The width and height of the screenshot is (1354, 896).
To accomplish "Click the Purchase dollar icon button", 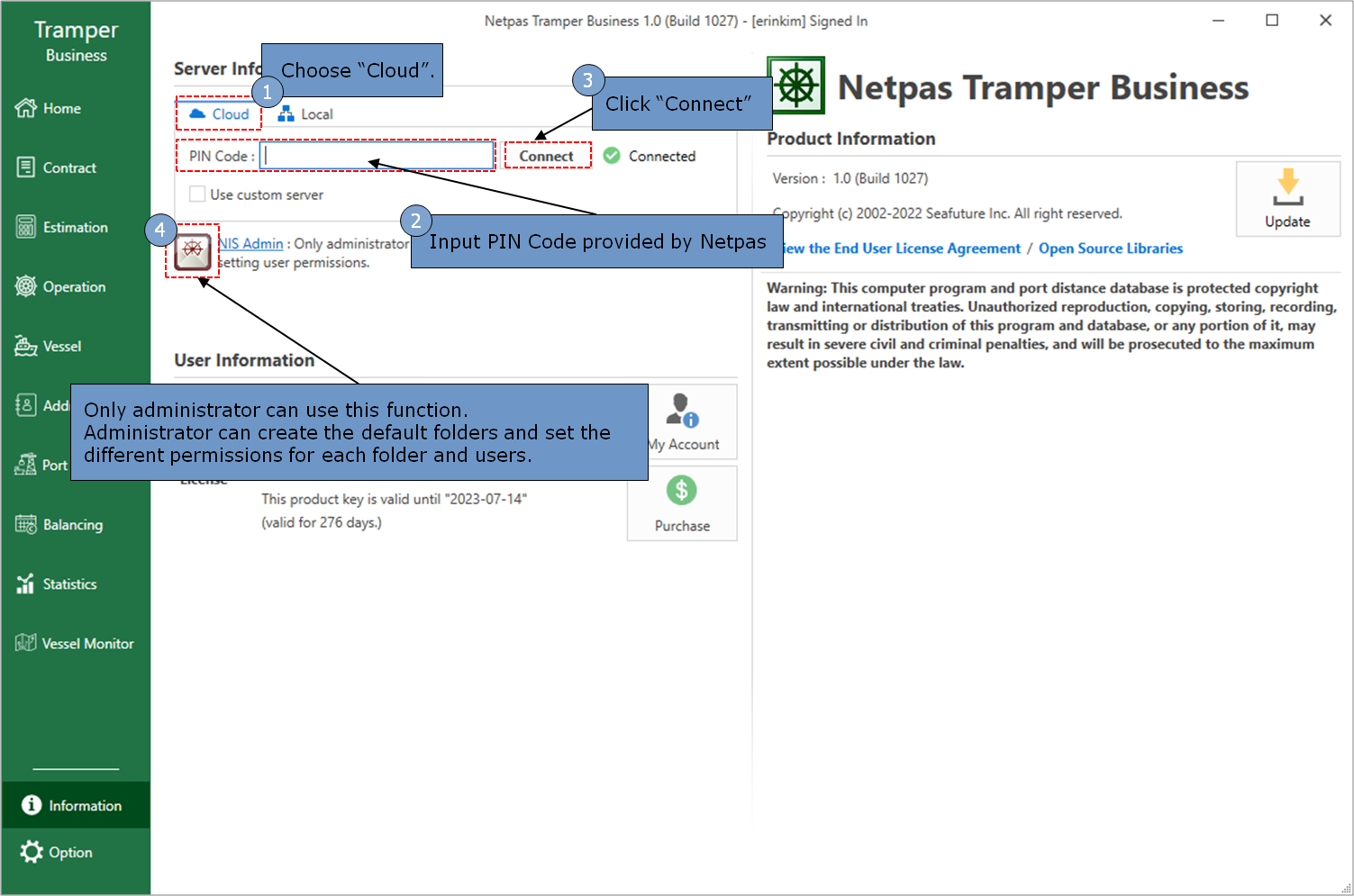I will pyautogui.click(x=682, y=503).
